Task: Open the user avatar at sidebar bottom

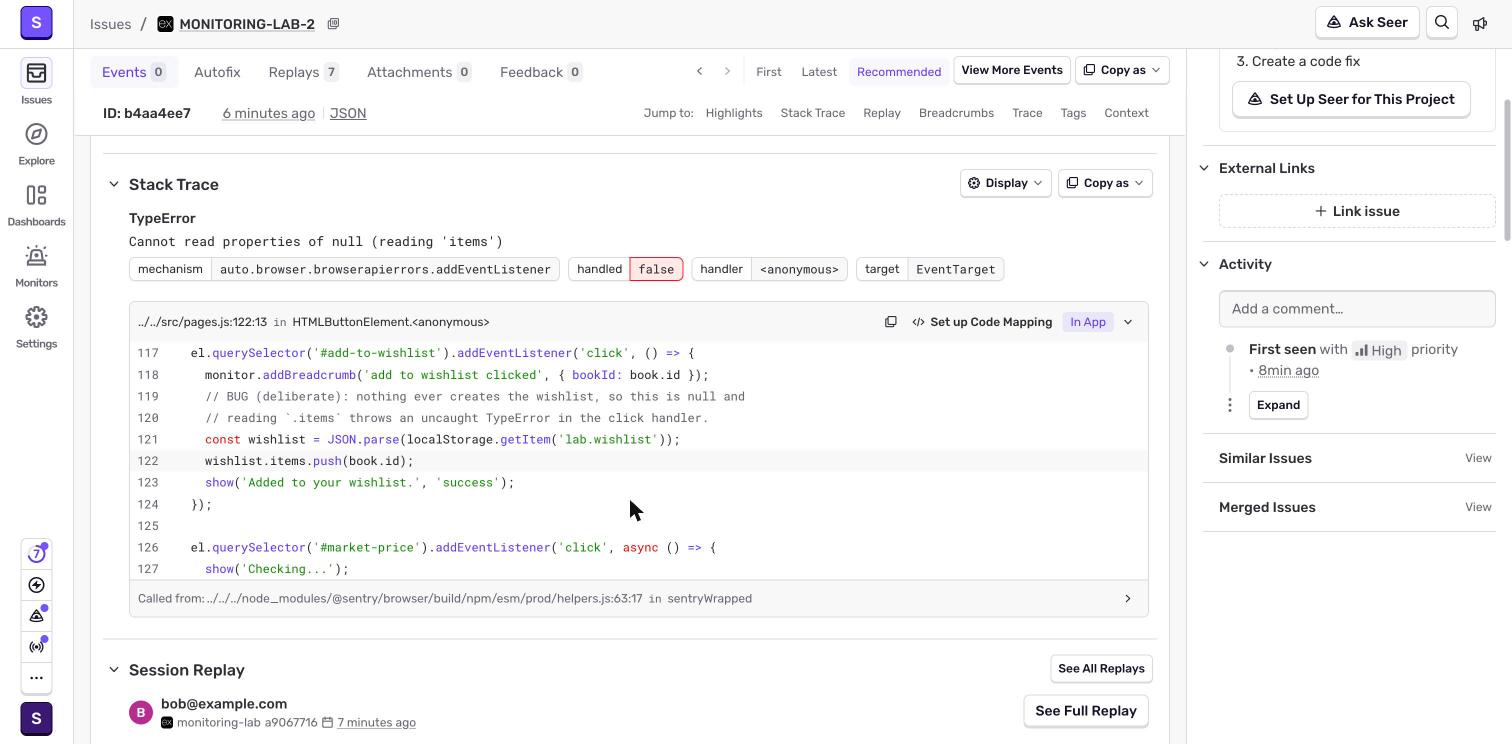Action: pos(36,718)
